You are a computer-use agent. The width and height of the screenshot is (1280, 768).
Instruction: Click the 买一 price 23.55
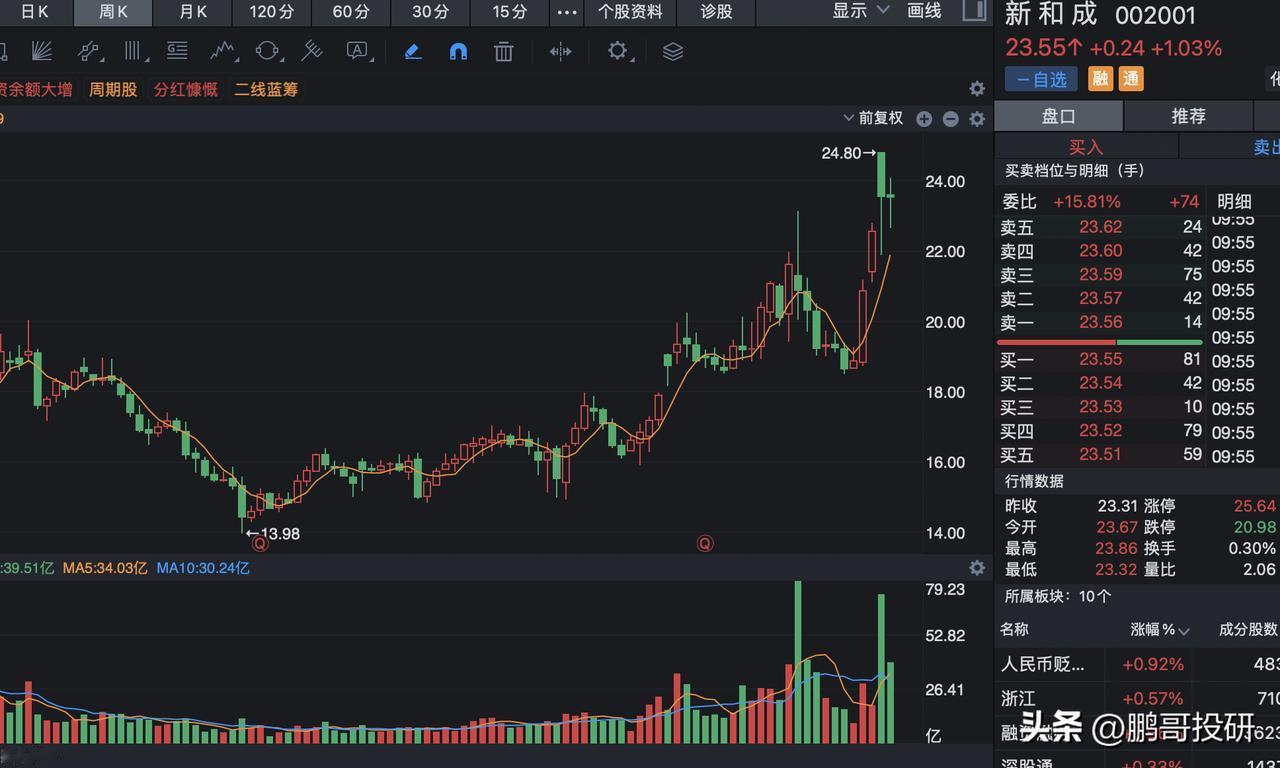pos(1100,359)
